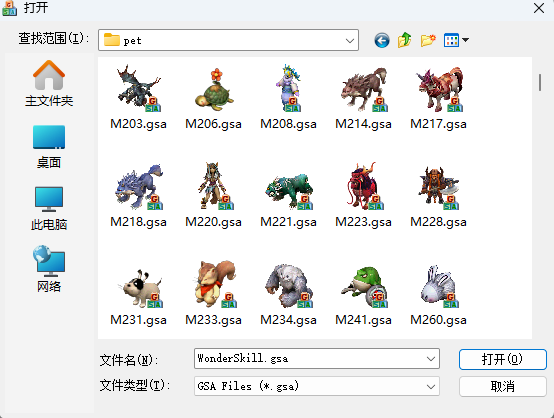554x418 pixels.
Task: Open the main folder (主文件夹) shortcut
Action: tap(49, 83)
